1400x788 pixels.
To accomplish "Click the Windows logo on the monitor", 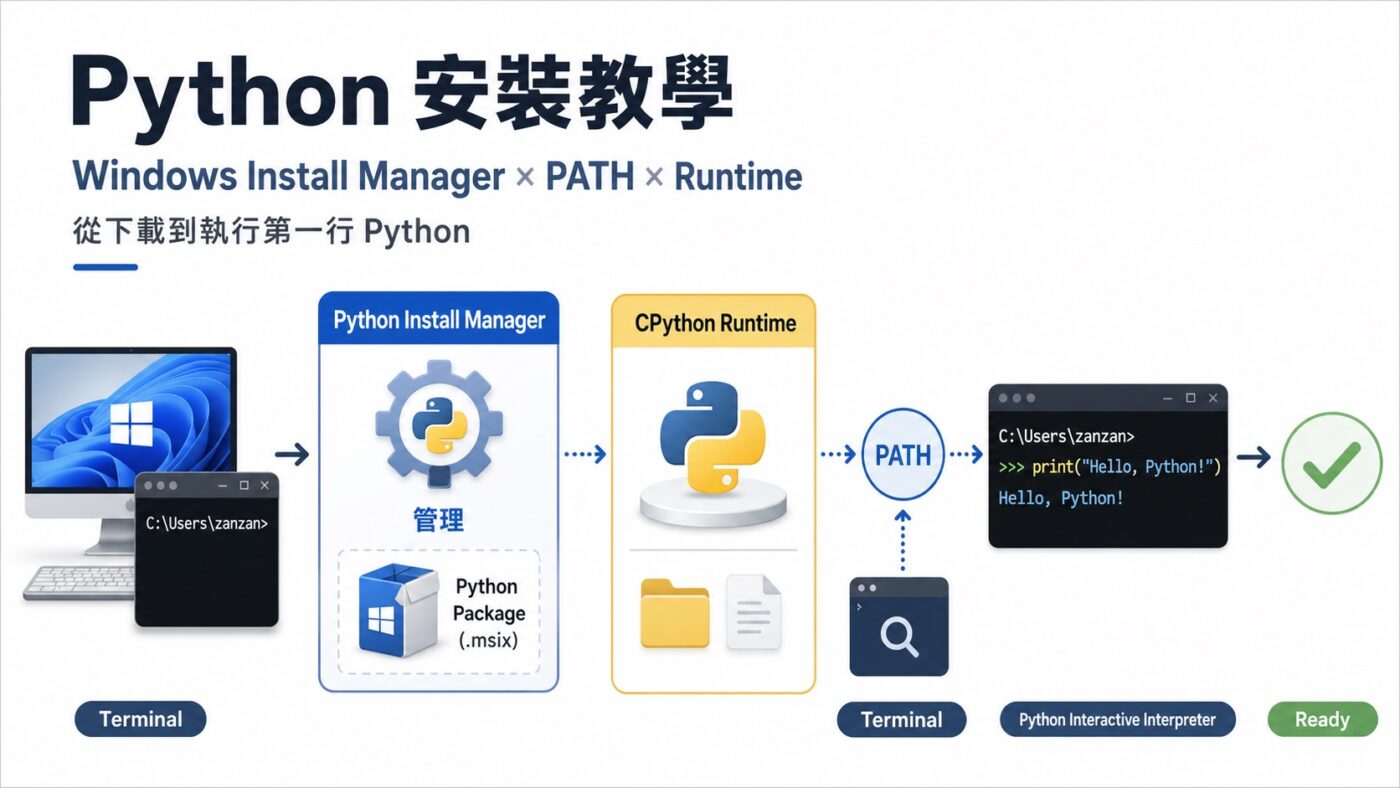I will click(x=130, y=424).
